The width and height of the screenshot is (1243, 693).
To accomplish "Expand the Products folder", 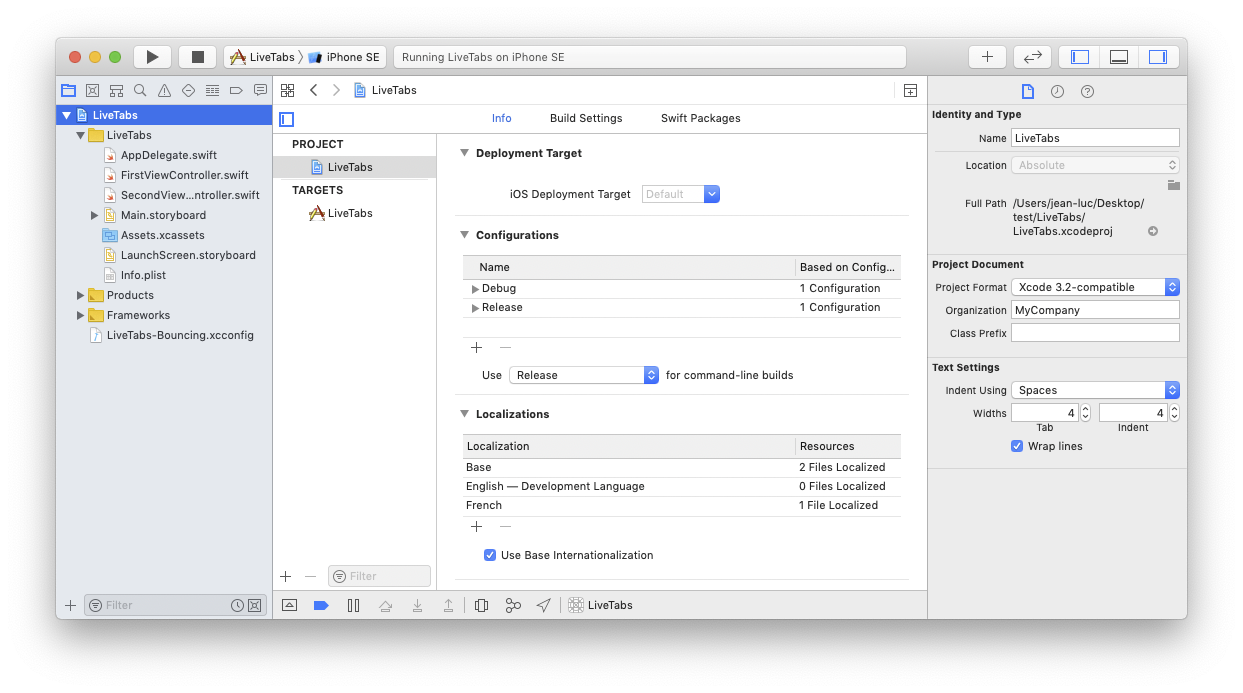I will point(81,295).
